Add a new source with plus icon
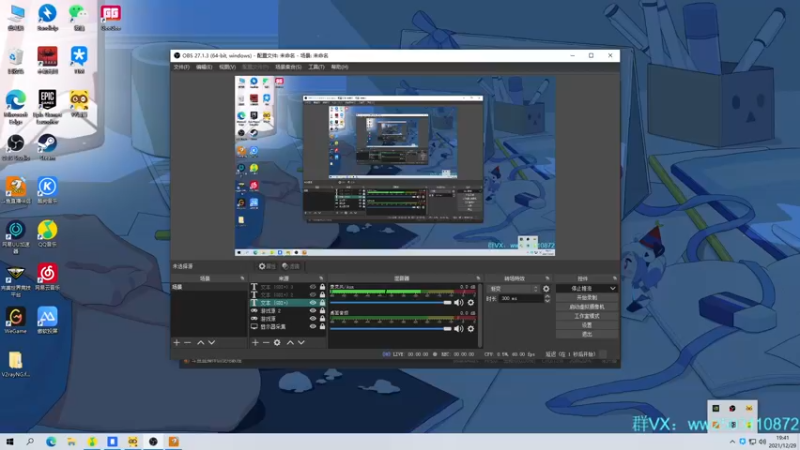Viewport: 800px width, 450px height. pos(255,342)
